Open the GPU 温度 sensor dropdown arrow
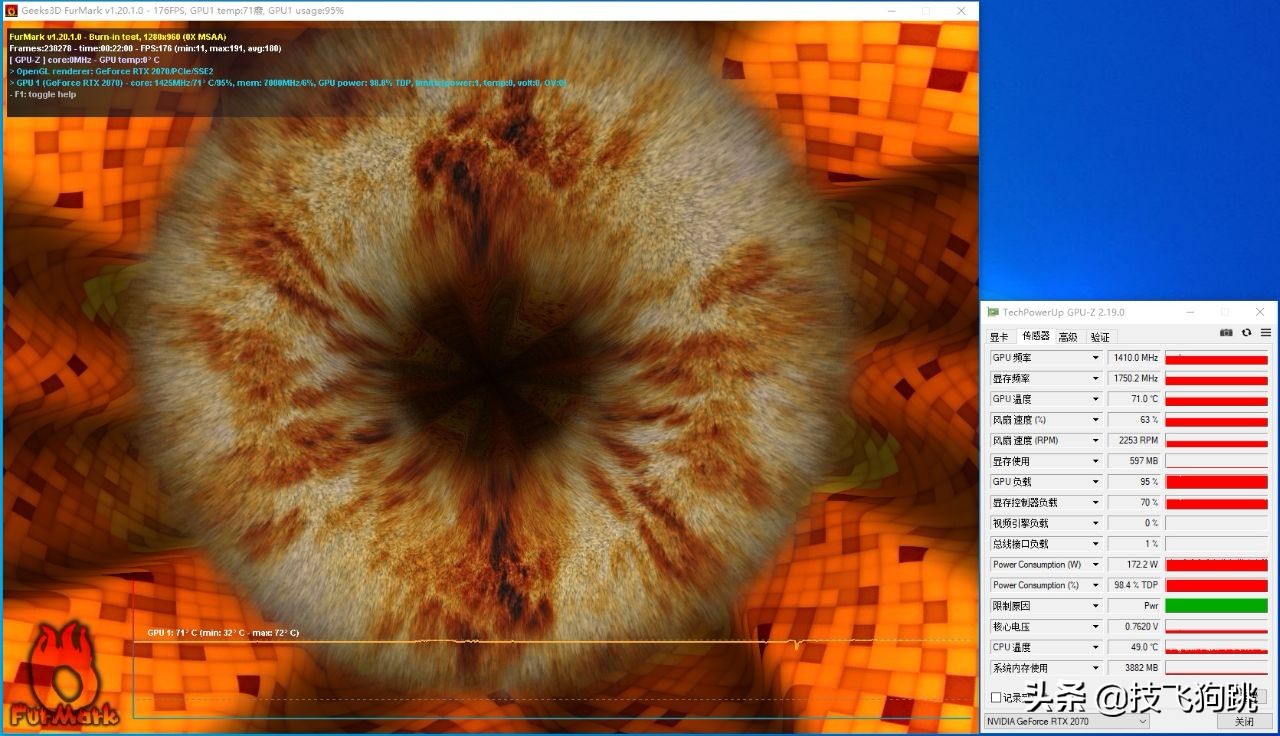Viewport: 1280px width, 736px height. click(x=1094, y=399)
